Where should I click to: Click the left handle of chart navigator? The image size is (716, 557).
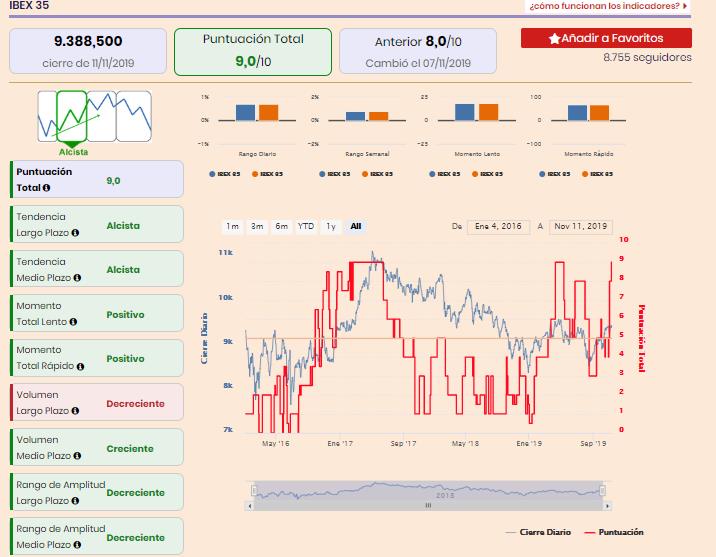click(x=254, y=491)
